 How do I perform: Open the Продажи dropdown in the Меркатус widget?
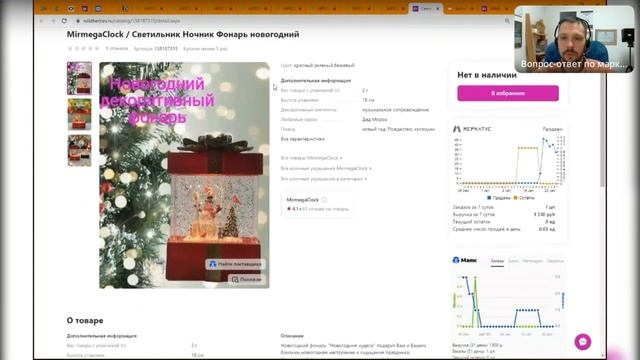pos(553,129)
